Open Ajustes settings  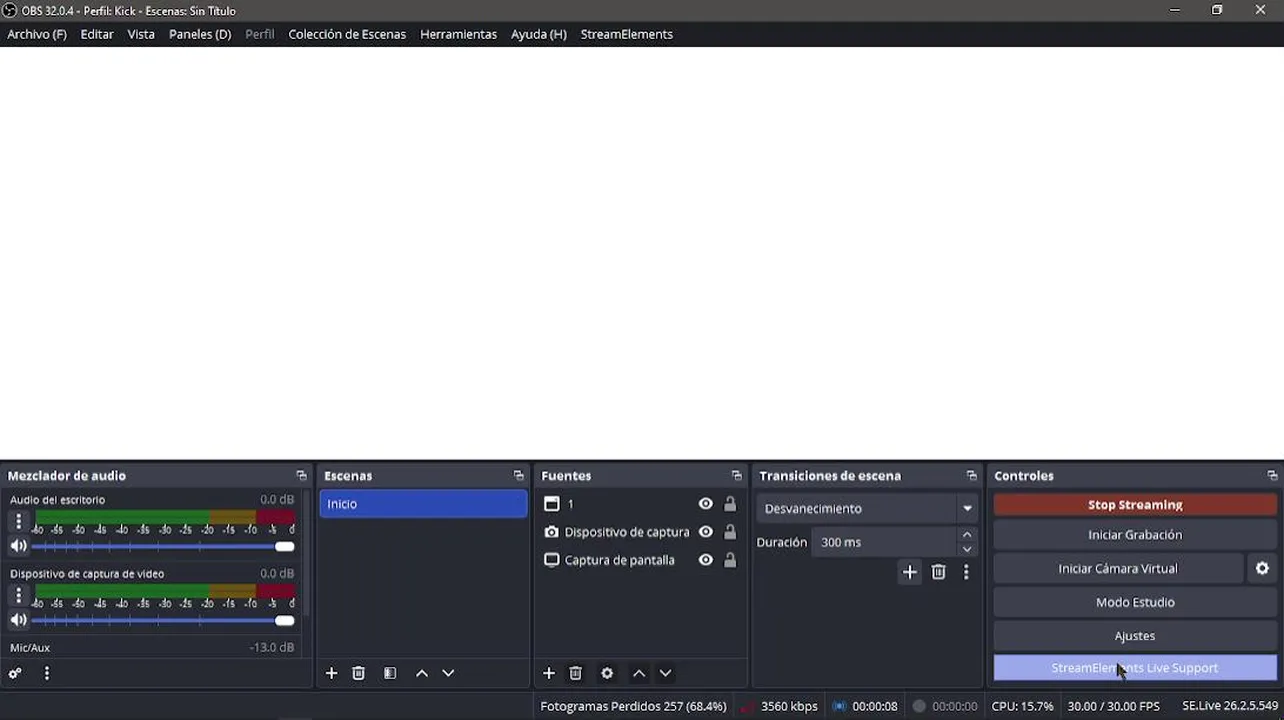click(x=1135, y=636)
